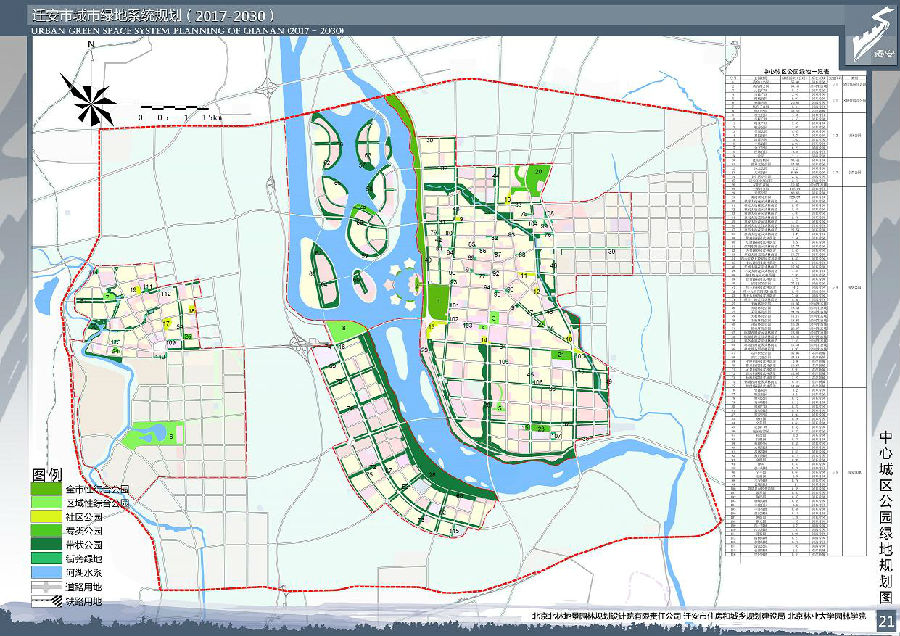The height and width of the screenshot is (636, 900).
Task: Click the dark green citywide park swatch
Action: click(x=47, y=491)
